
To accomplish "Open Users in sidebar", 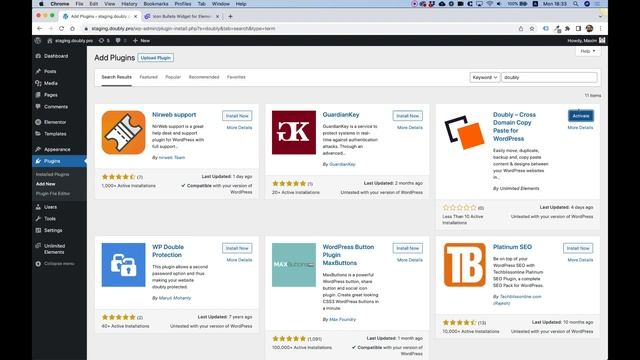I will pos(50,207).
